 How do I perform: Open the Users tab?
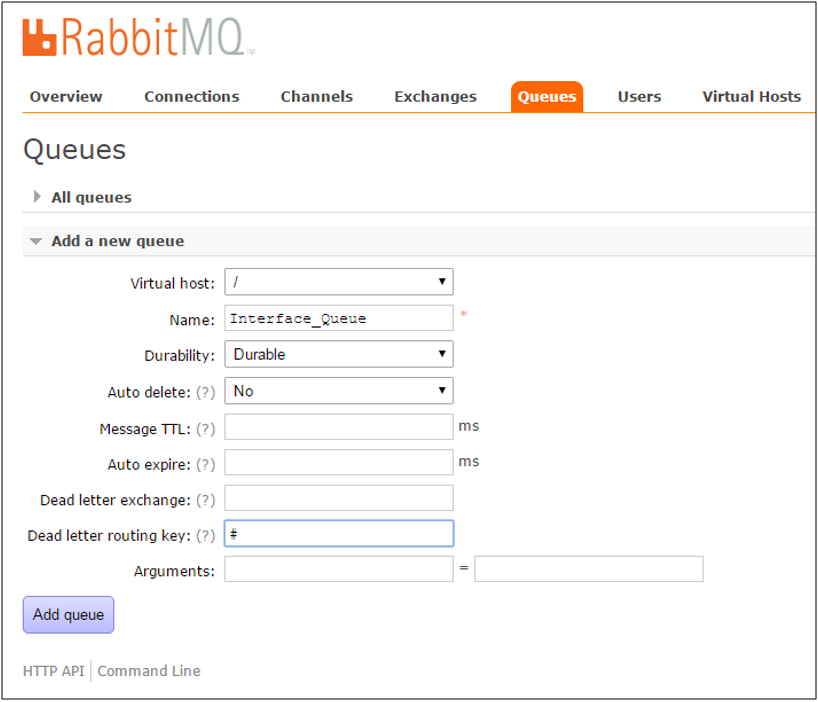(640, 96)
